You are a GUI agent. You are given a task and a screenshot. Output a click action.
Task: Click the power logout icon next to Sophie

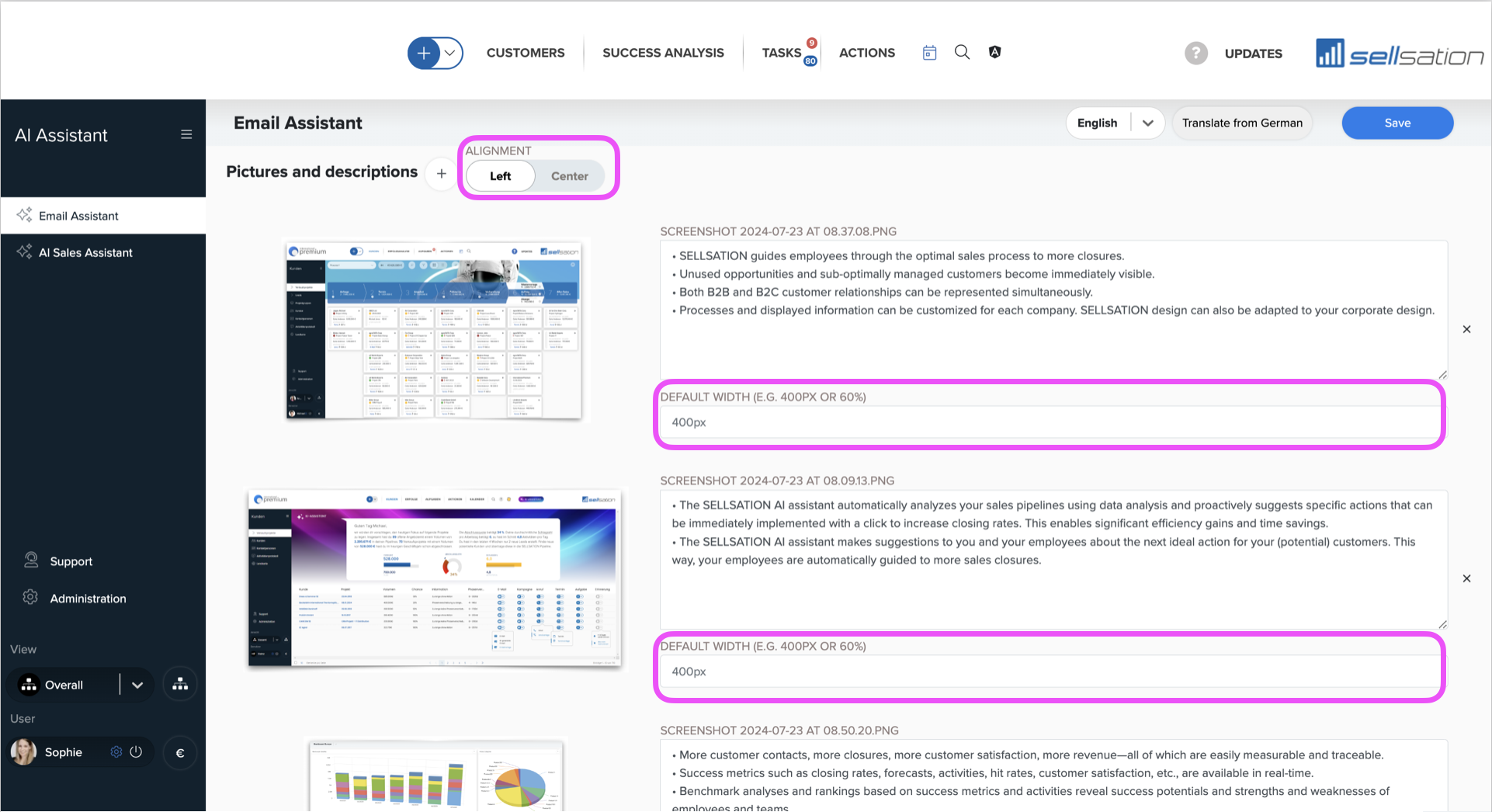click(x=136, y=752)
